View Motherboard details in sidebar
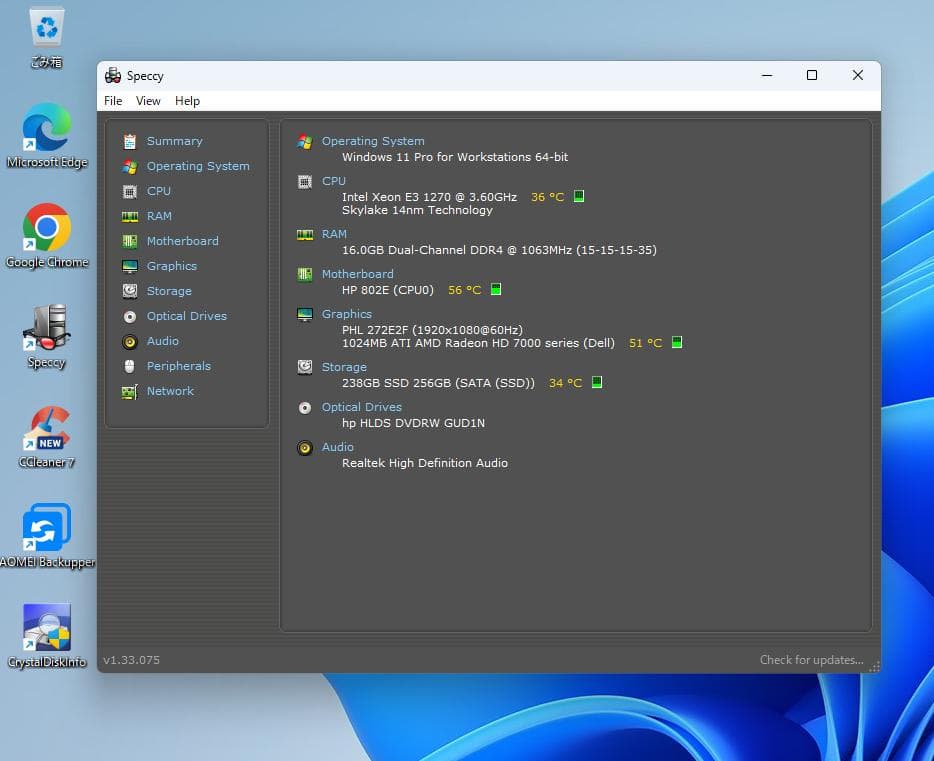This screenshot has width=934, height=761. coord(182,241)
